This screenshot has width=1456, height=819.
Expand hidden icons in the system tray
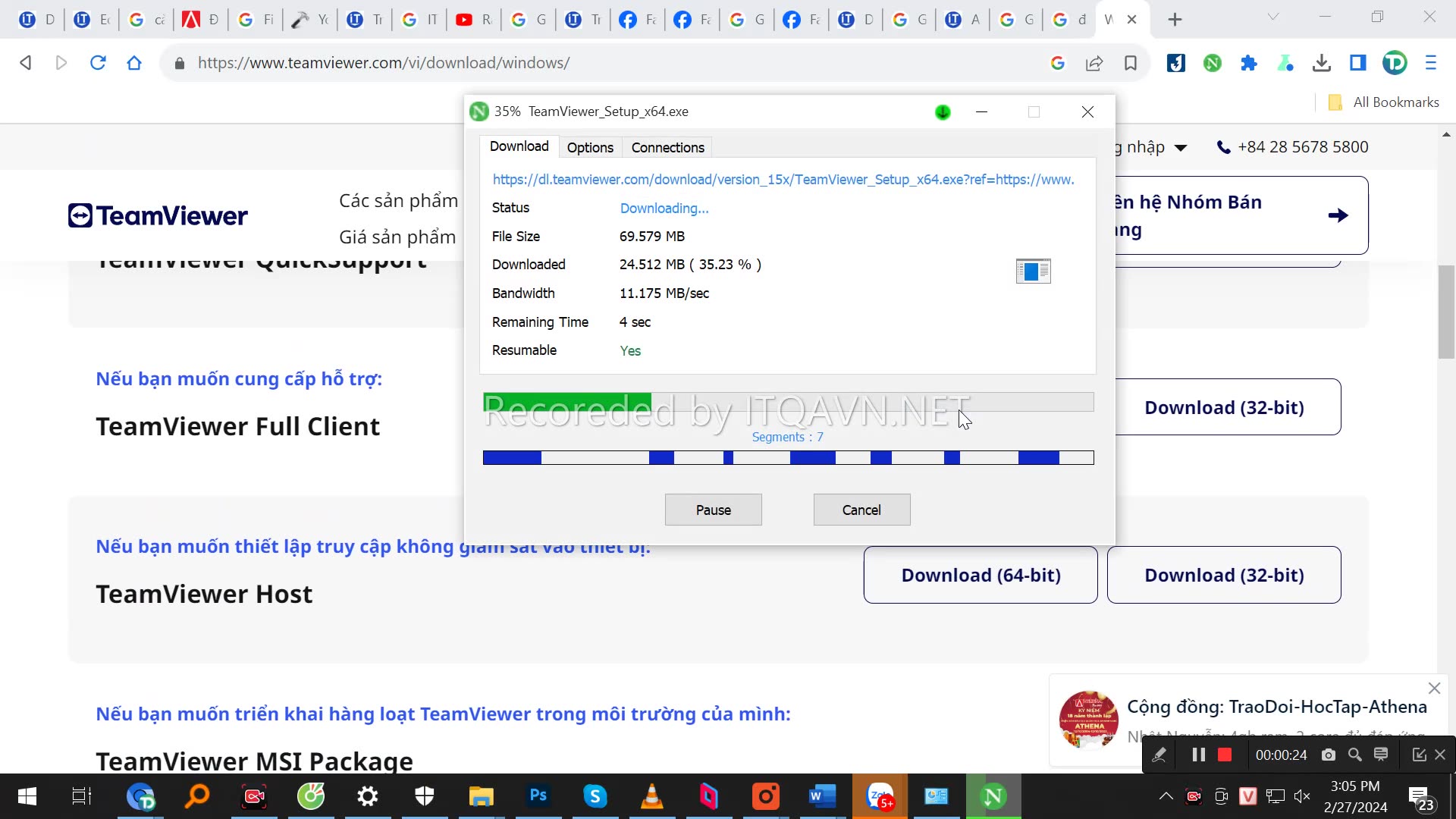tap(1166, 795)
